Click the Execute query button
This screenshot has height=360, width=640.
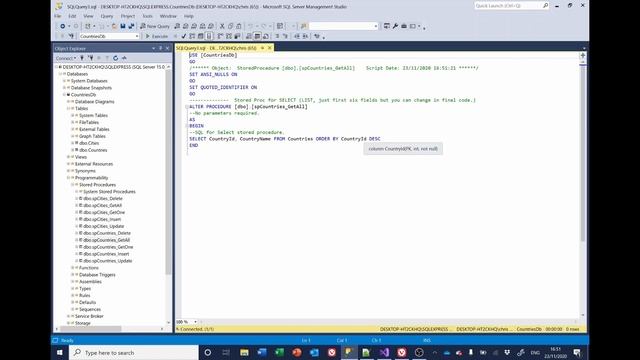point(157,36)
